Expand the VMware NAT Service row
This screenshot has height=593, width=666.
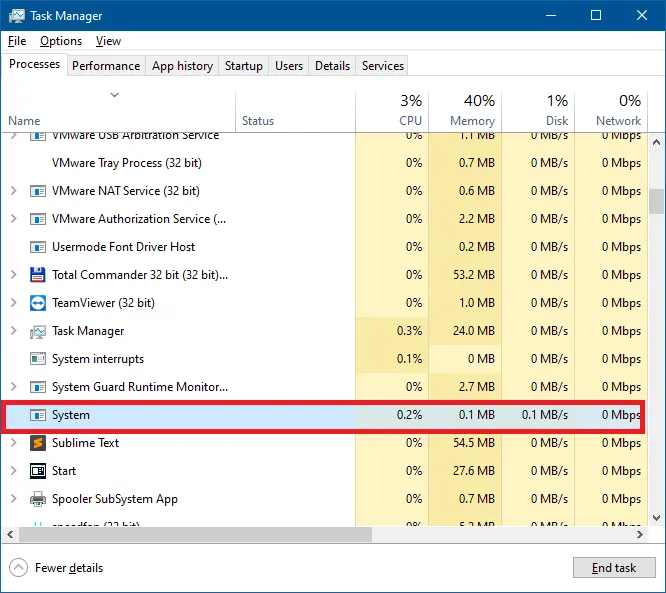(x=14, y=191)
